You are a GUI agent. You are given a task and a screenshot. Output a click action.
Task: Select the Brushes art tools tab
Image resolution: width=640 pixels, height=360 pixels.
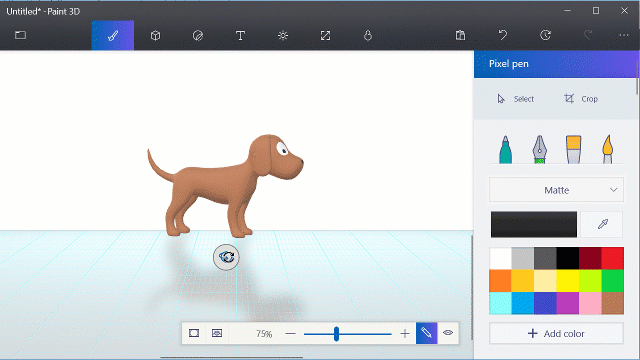113,36
